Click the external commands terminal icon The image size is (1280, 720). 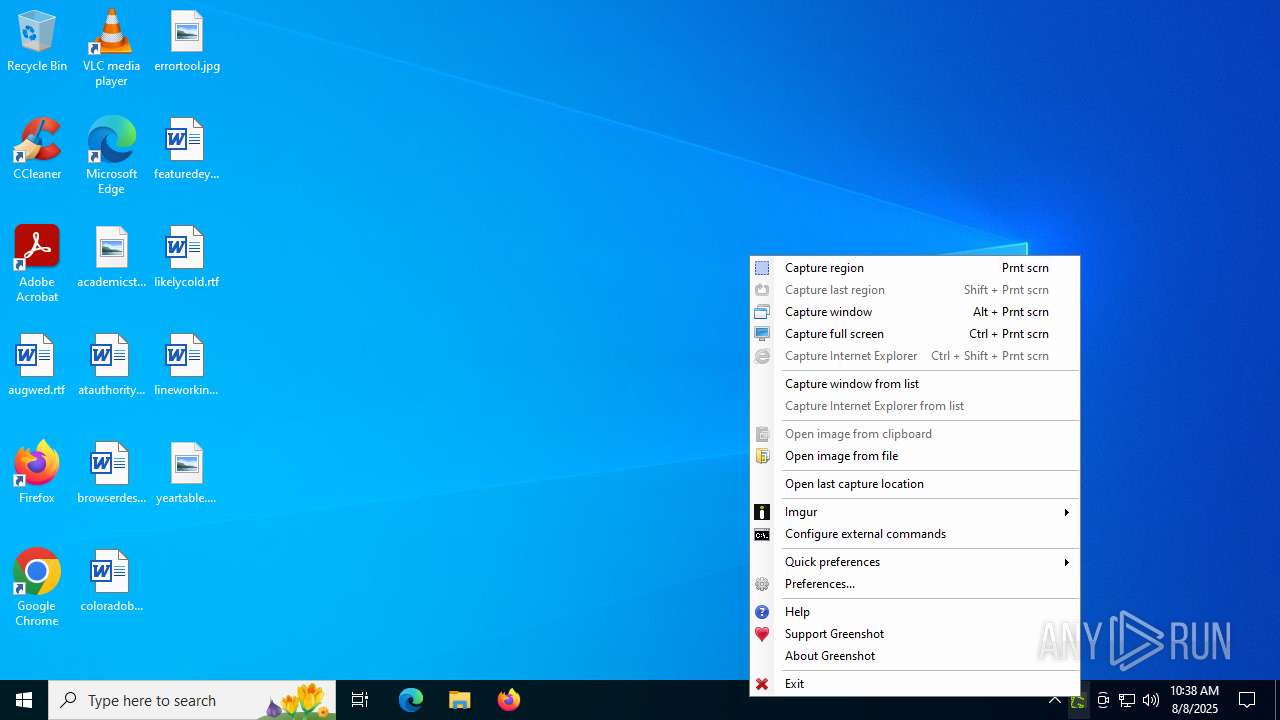(x=762, y=534)
